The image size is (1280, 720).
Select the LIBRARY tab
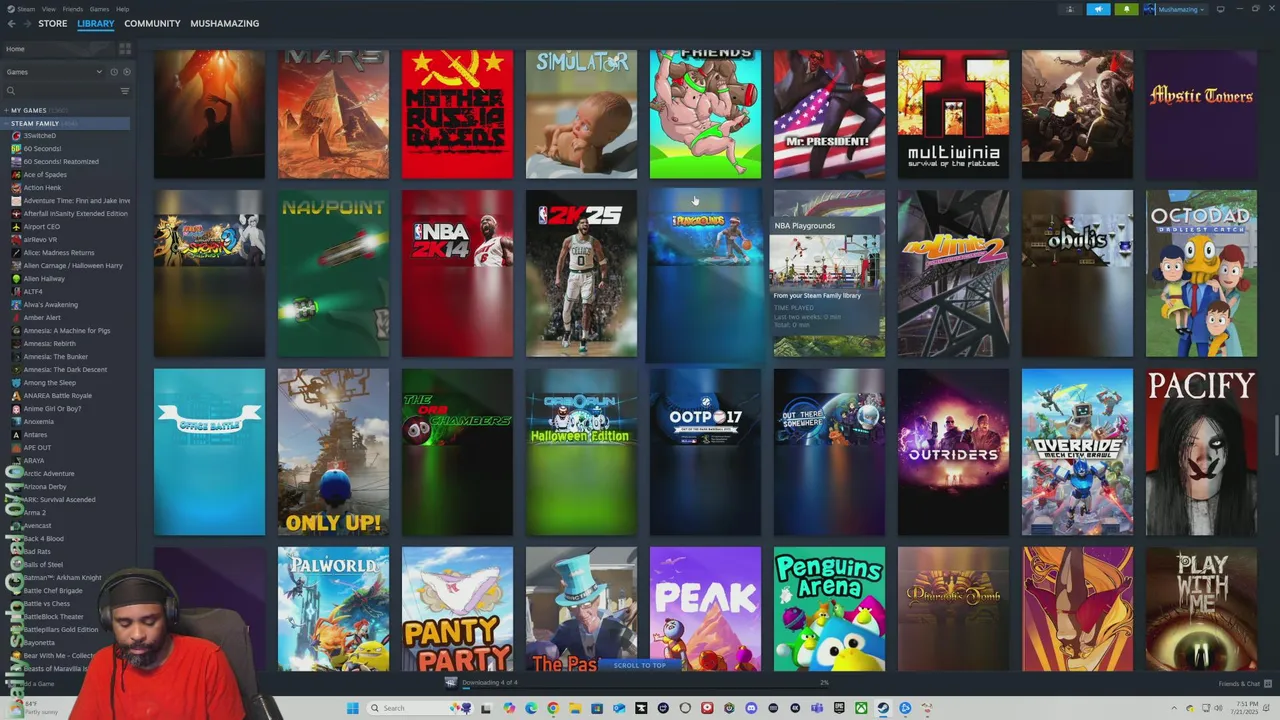pyautogui.click(x=96, y=23)
